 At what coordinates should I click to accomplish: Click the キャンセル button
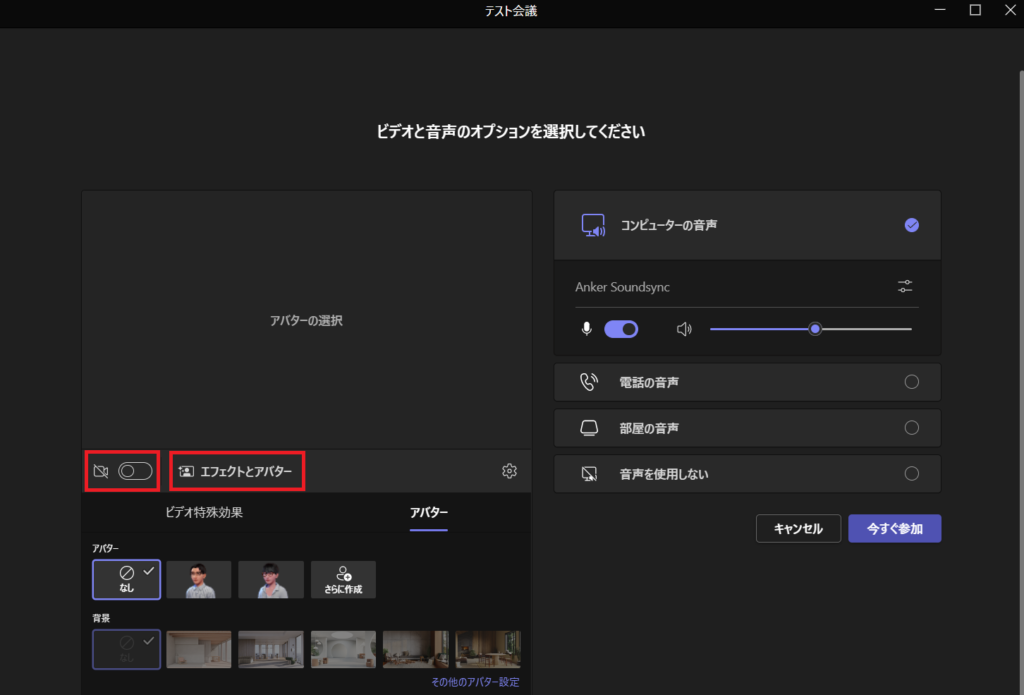pos(798,529)
